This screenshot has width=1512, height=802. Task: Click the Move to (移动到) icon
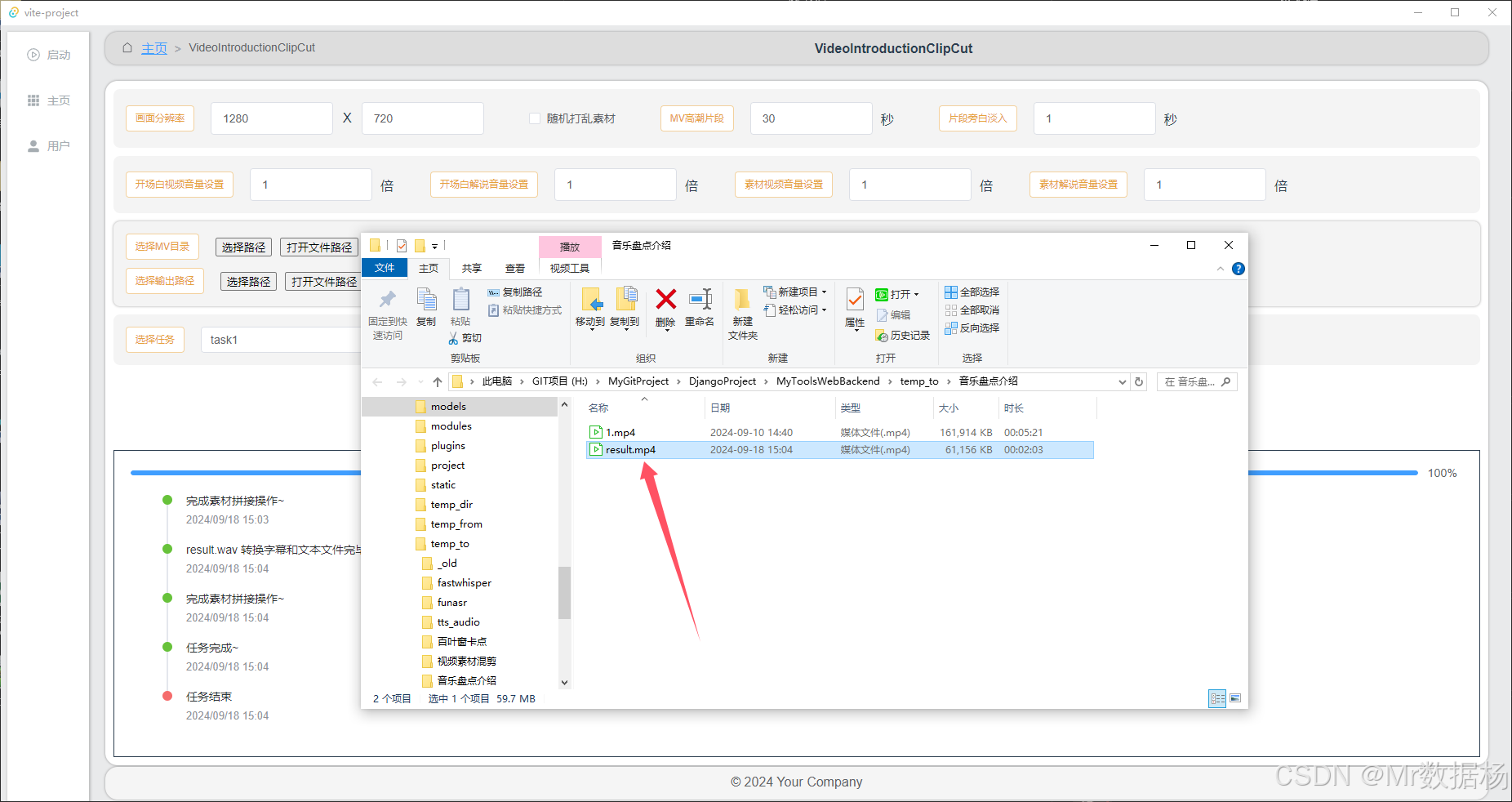coord(590,300)
